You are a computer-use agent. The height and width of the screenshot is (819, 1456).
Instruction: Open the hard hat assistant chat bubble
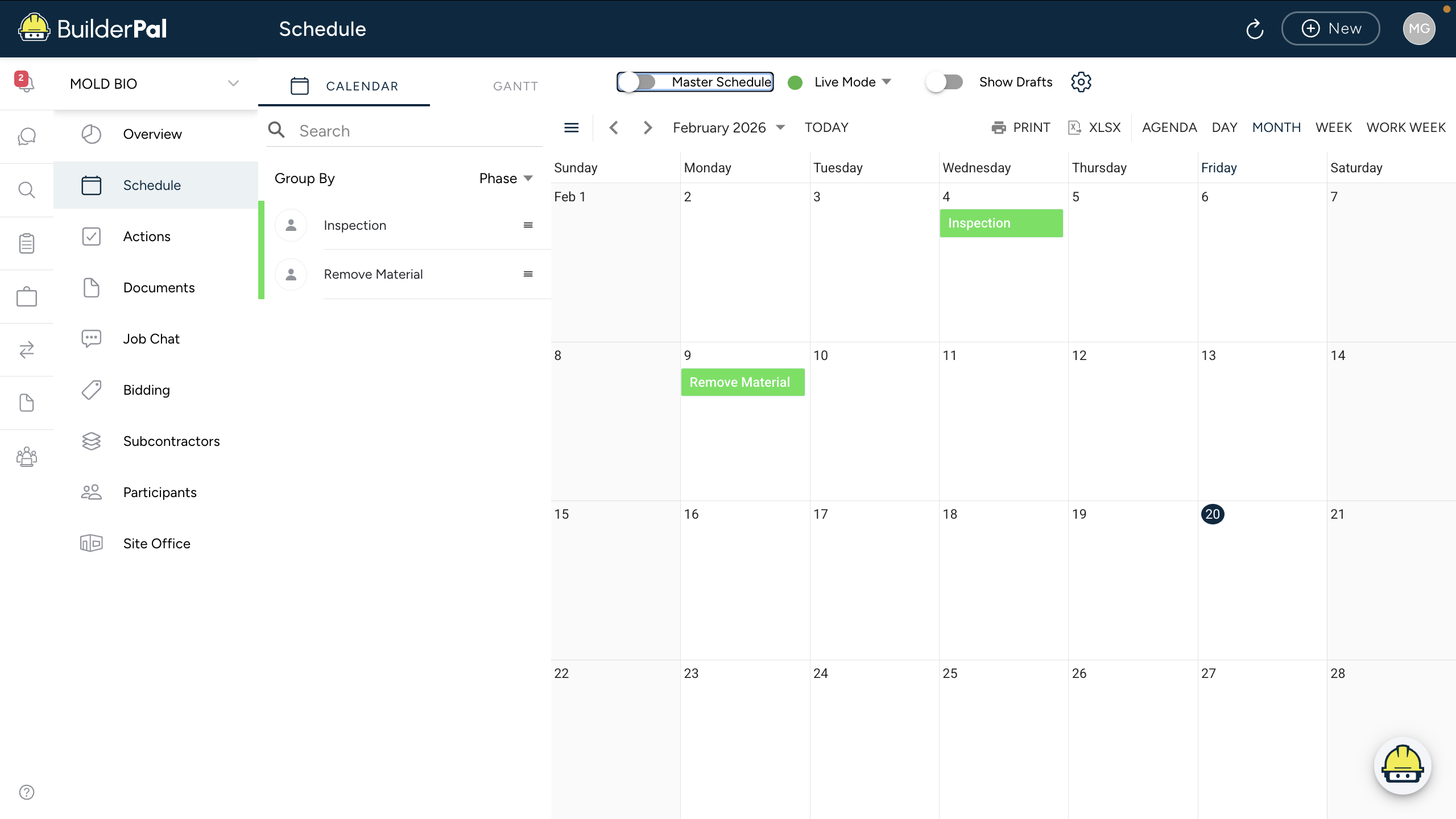tap(1402, 766)
